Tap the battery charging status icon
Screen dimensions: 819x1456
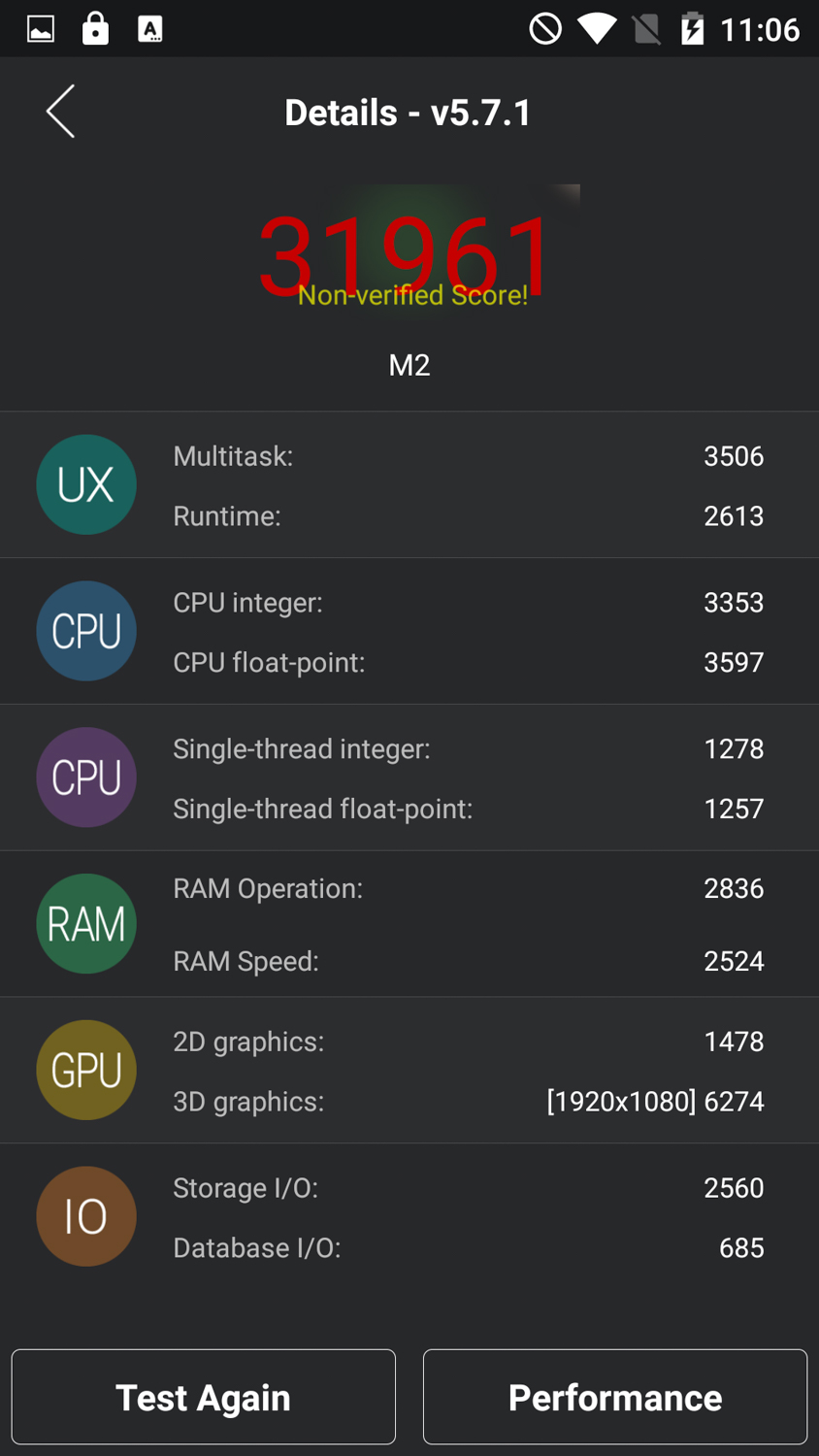pyautogui.click(x=692, y=29)
